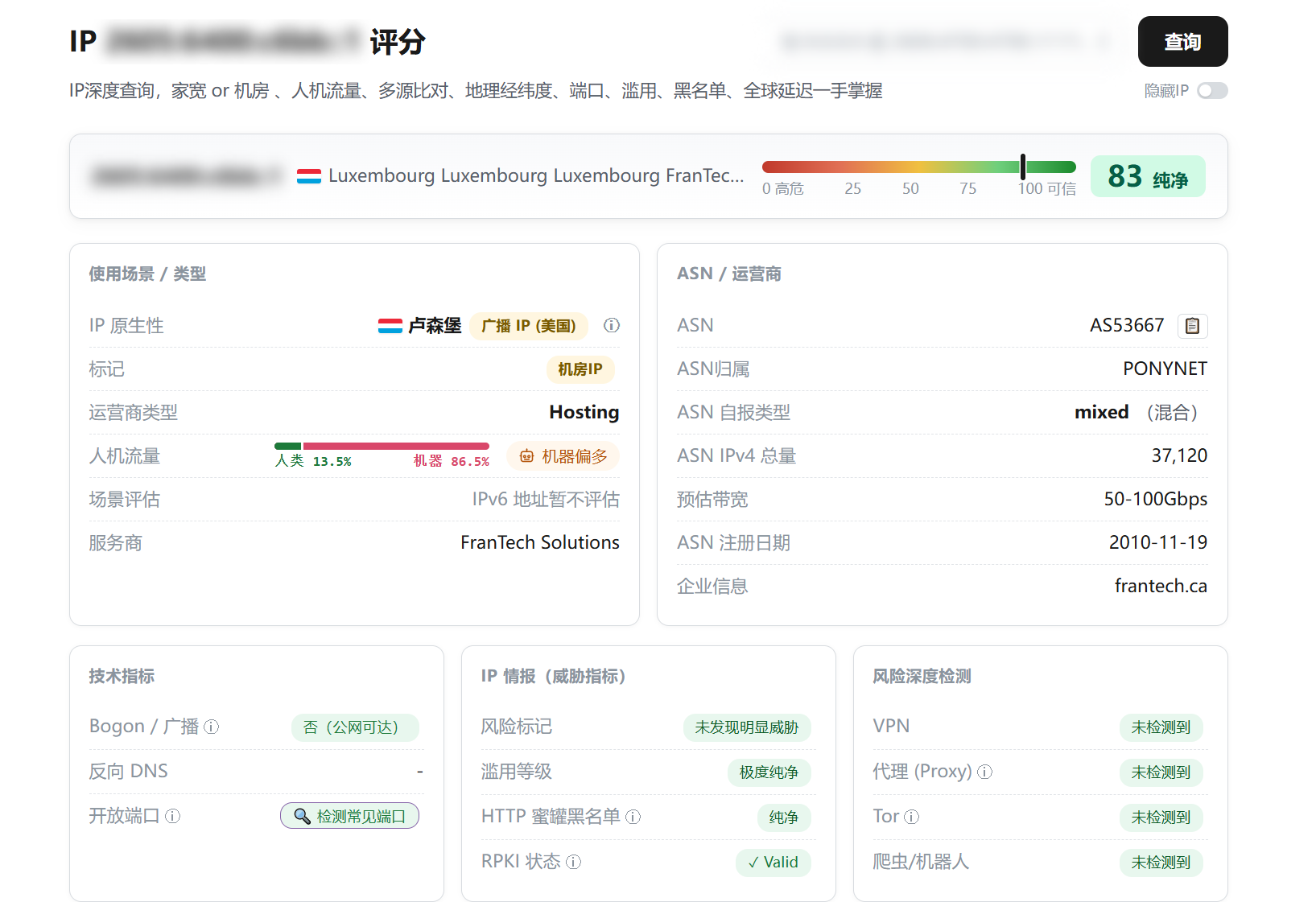Click the 代理 (Proxy) 未检测到 badge
Image resolution: width=1316 pixels, height=902 pixels.
tap(1161, 772)
